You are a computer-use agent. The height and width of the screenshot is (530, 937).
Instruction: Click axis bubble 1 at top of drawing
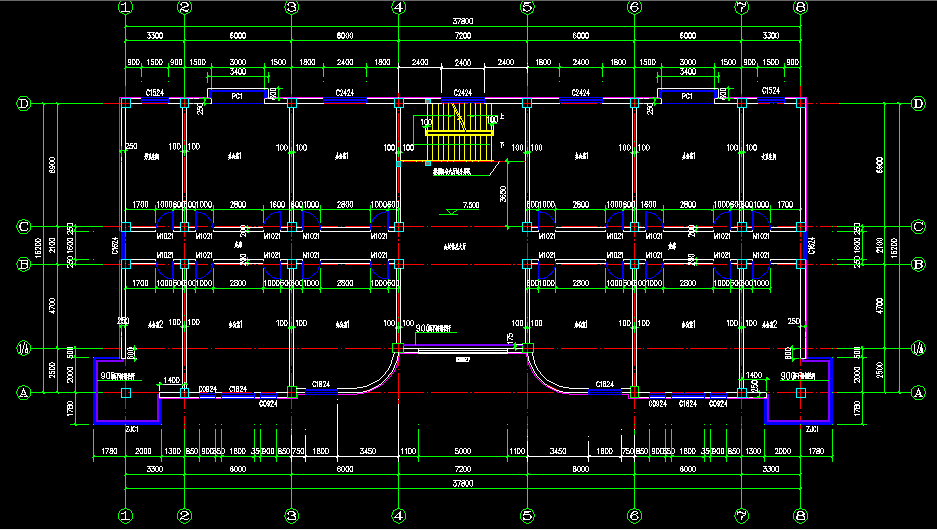click(125, 7)
